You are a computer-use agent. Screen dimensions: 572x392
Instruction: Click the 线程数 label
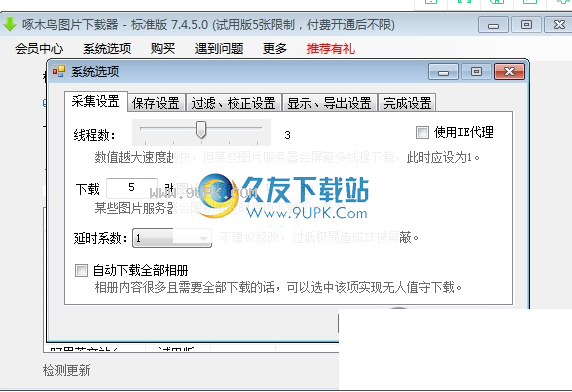[x=94, y=135]
